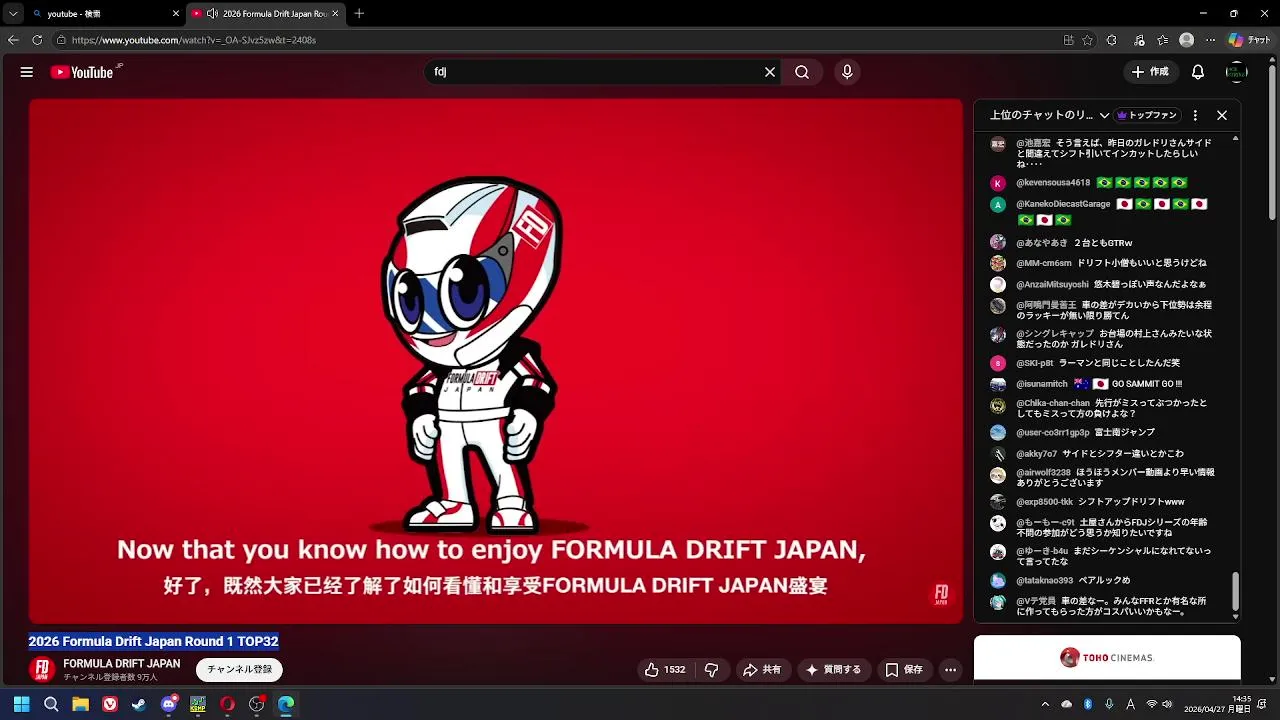
Task: Open the tab search dropdown arrow
Action: point(13,14)
